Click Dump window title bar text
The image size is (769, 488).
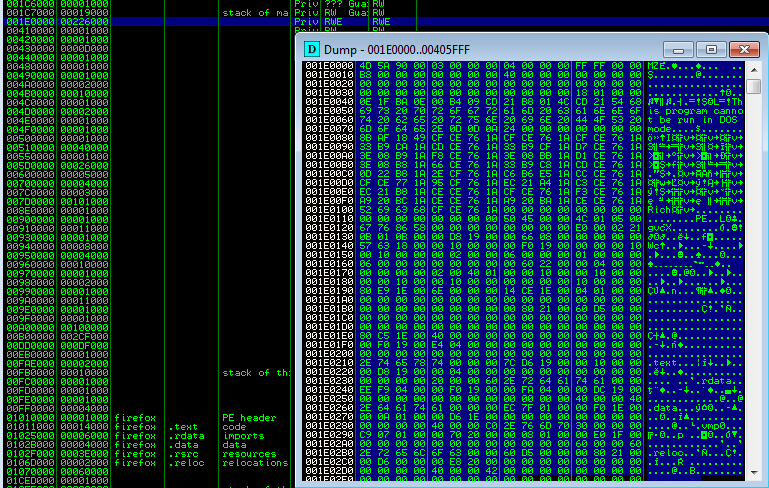397,50
